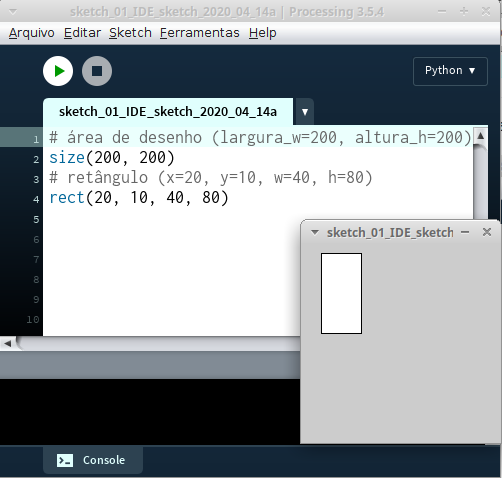This screenshot has width=502, height=478.
Task: Click the Console terminal icon
Action: click(65, 460)
